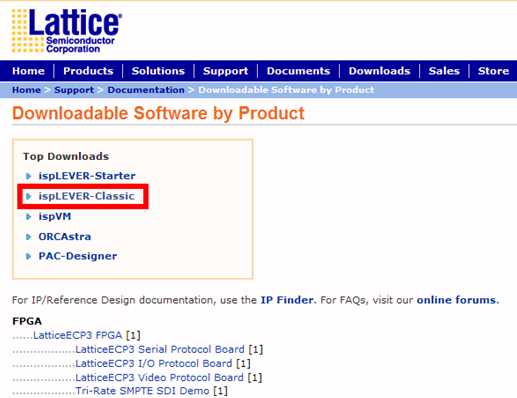This screenshot has height=398, width=517.
Task: Open the Support menu
Action: click(x=226, y=71)
